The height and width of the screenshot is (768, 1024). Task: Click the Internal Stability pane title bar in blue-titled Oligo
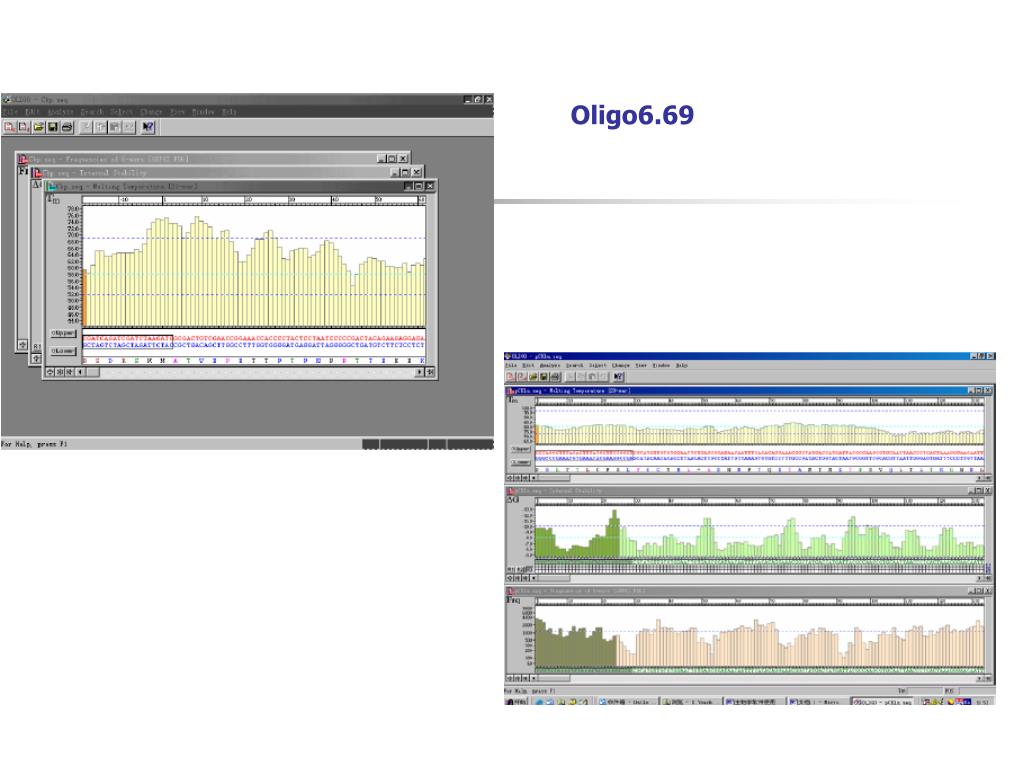(749, 490)
